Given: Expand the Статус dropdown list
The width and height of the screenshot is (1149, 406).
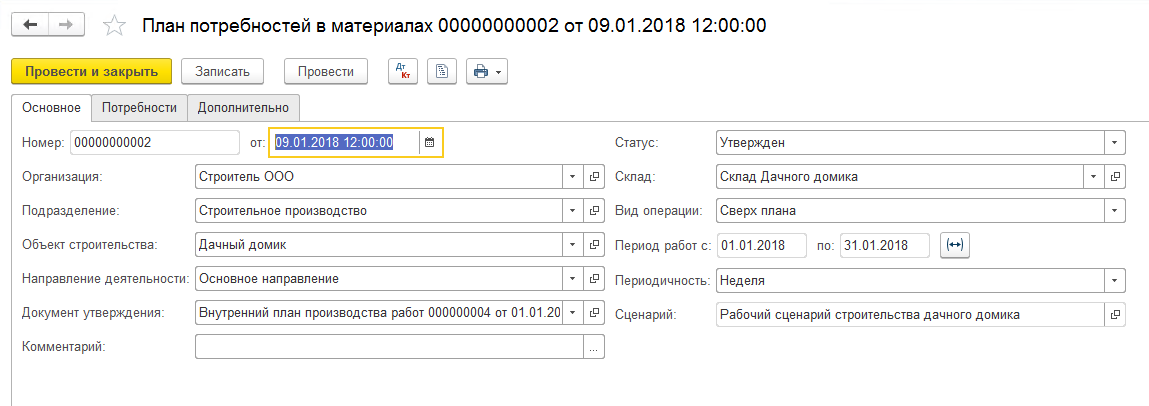Looking at the screenshot, I should click(1115, 143).
